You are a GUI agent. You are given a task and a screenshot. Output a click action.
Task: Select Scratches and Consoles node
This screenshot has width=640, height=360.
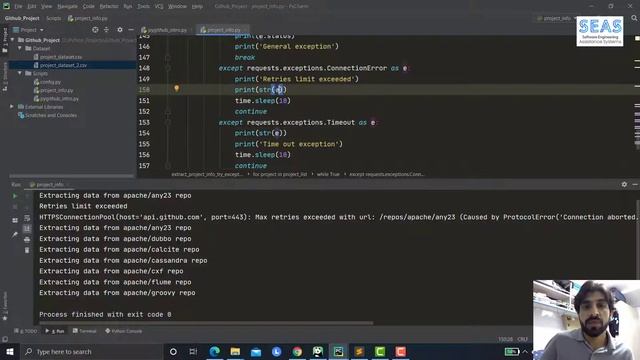pyautogui.click(x=48, y=115)
